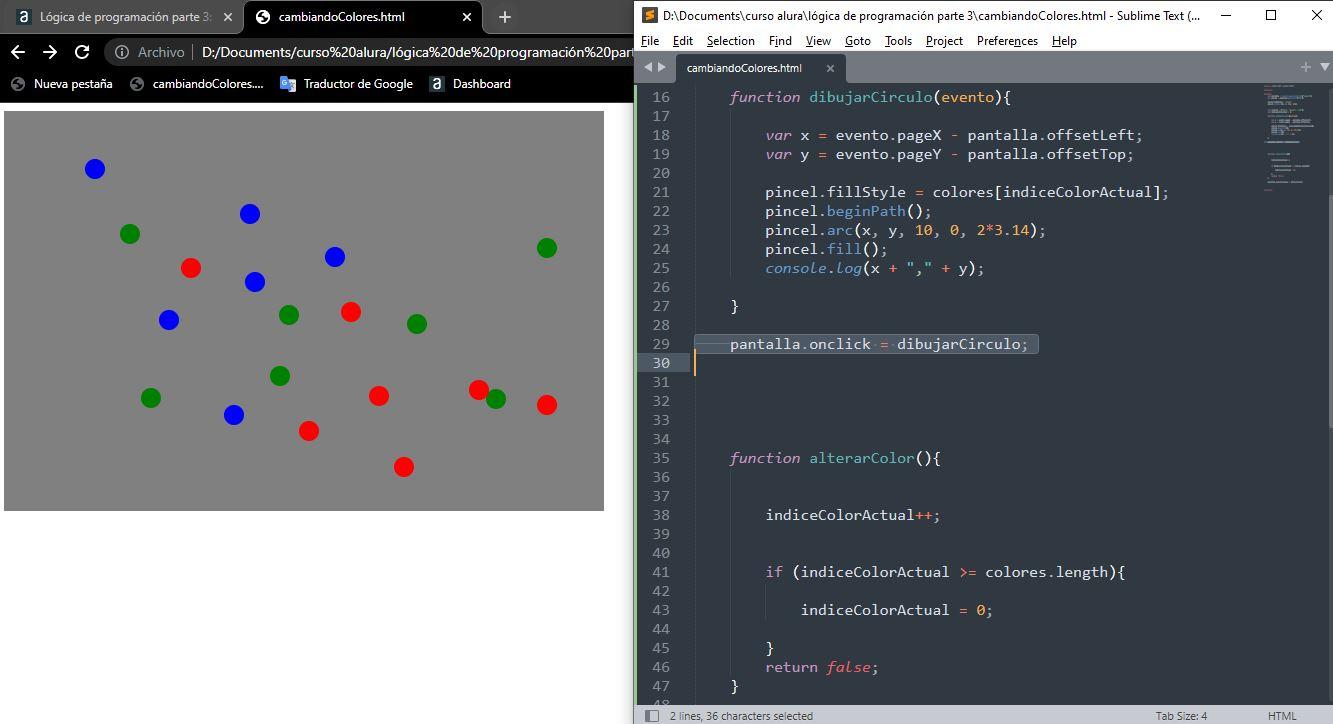Click 'indiceColorActual = 0;' line
The width and height of the screenshot is (1333, 724).
[x=897, y=610]
